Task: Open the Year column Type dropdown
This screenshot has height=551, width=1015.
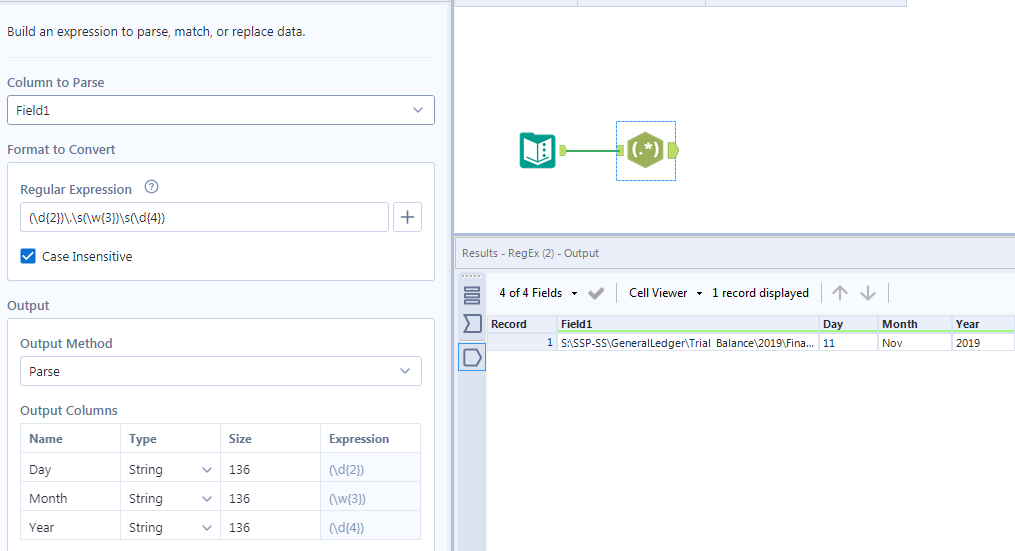Action: tap(170, 527)
